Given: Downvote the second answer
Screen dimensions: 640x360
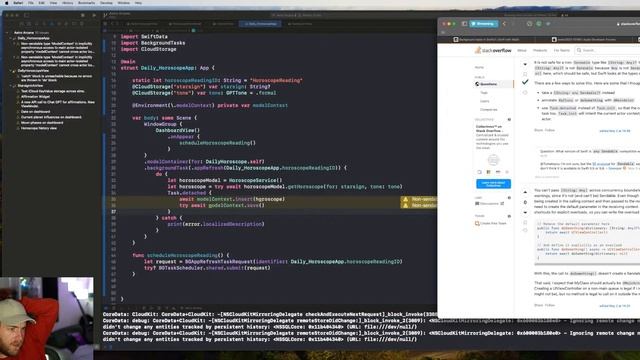Looking at the screenshot, I should pos(525,213).
